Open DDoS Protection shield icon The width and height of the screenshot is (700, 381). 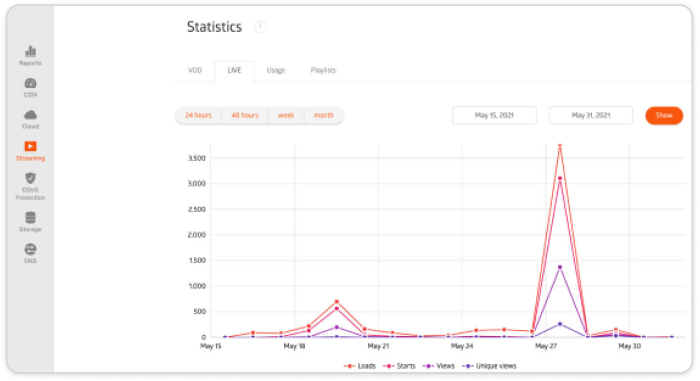point(30,178)
